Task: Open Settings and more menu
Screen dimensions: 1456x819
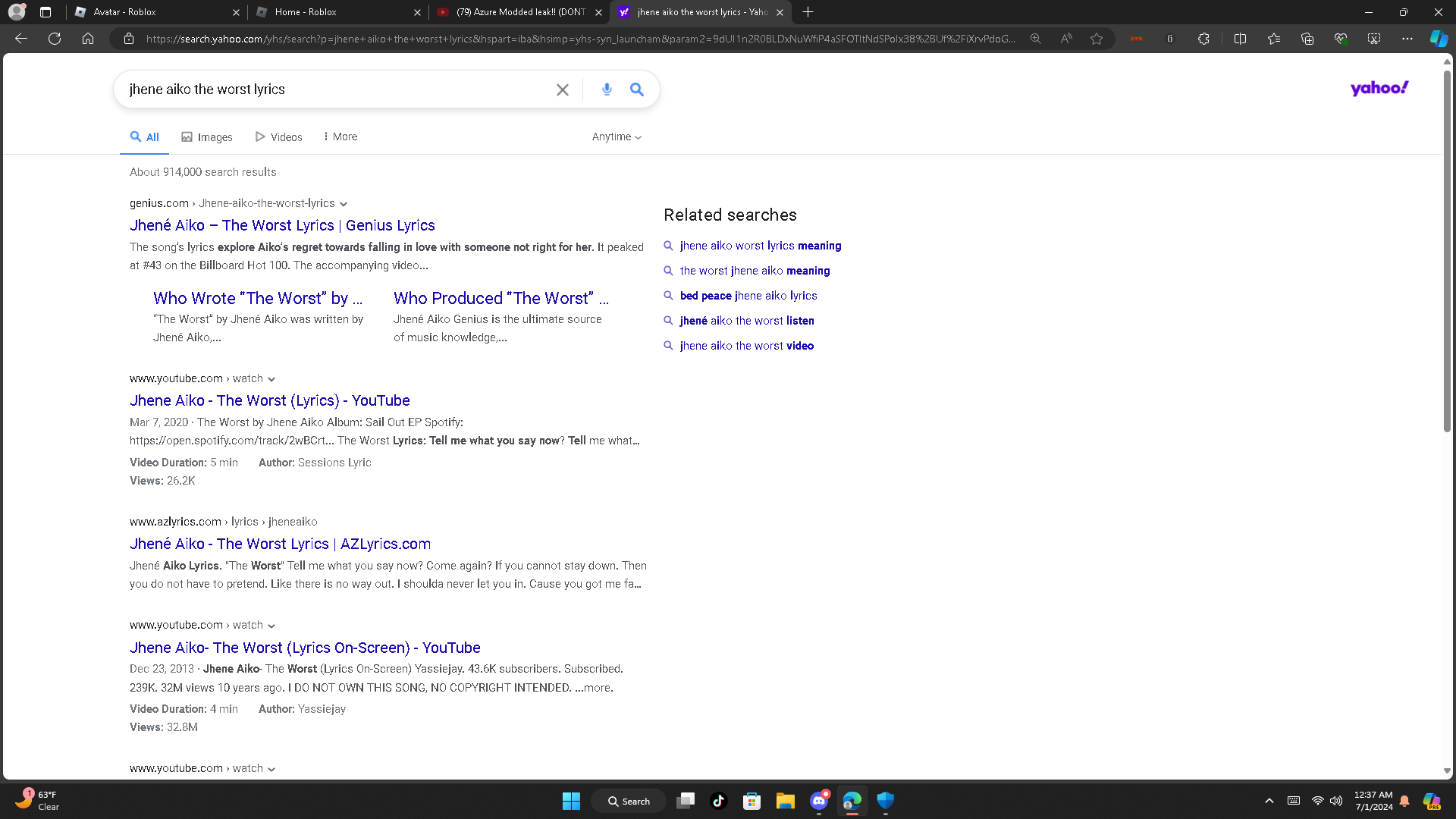Action: click(x=1407, y=39)
